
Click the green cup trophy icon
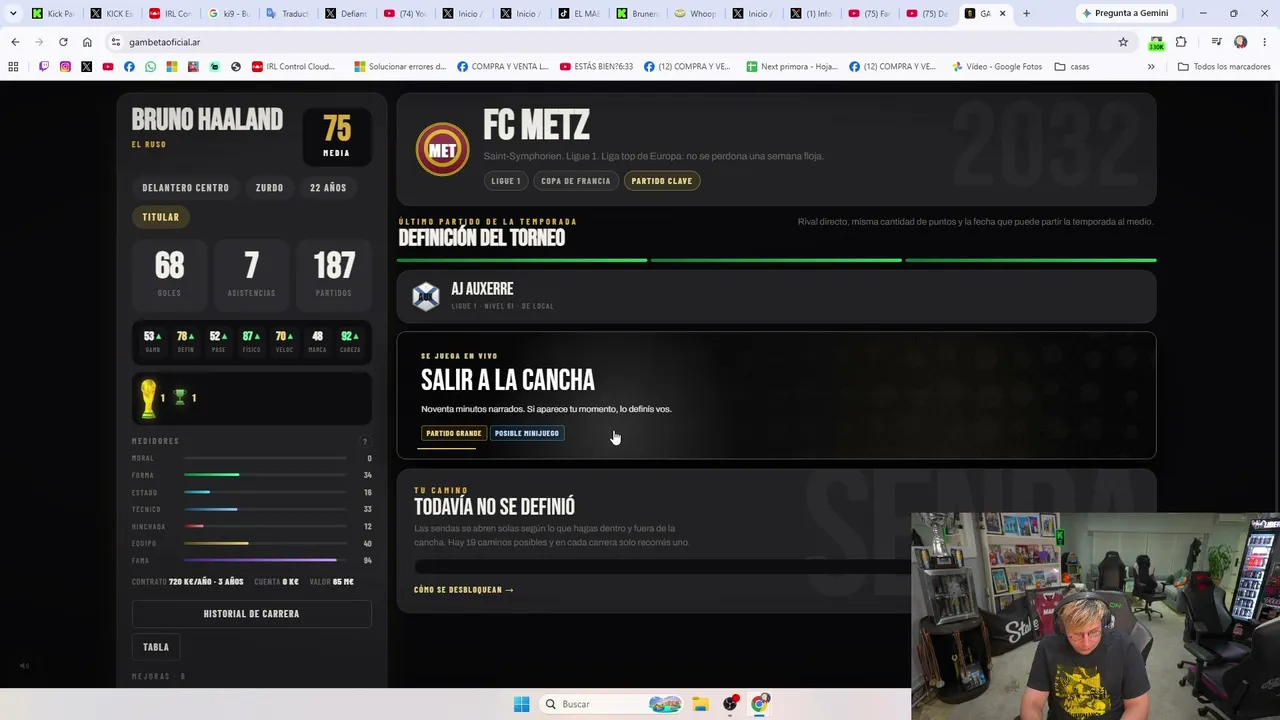(x=180, y=398)
